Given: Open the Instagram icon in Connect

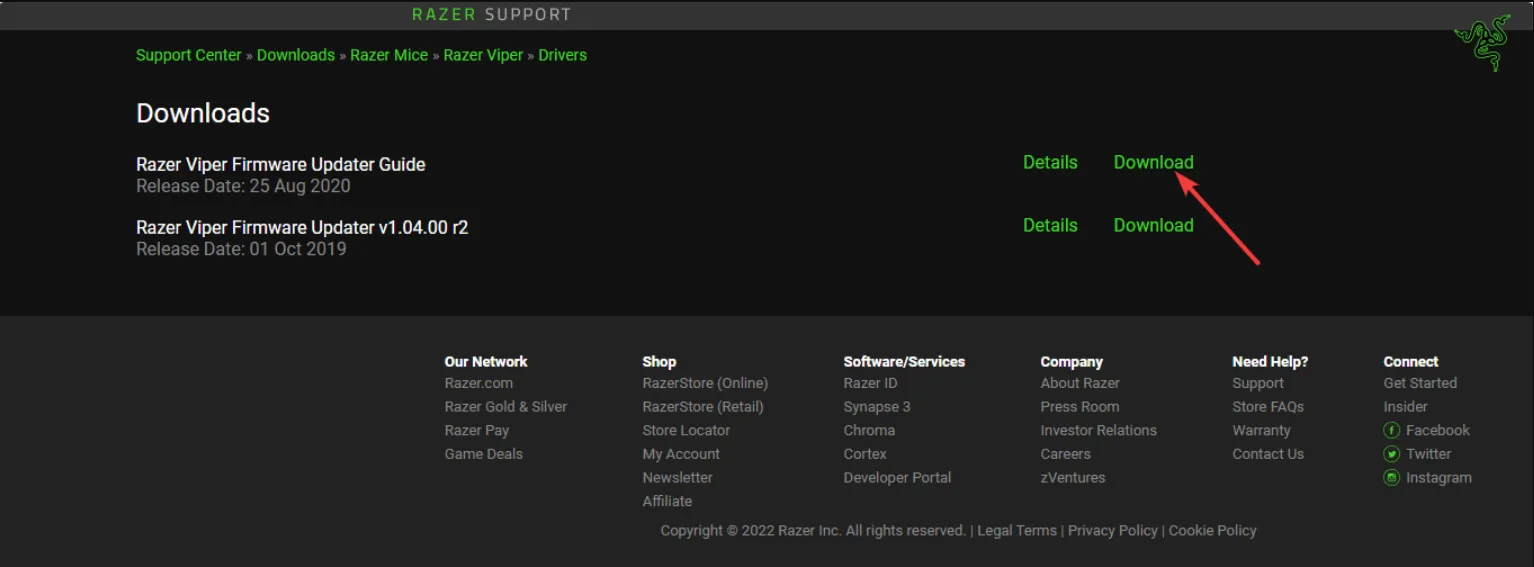Looking at the screenshot, I should coord(1391,478).
